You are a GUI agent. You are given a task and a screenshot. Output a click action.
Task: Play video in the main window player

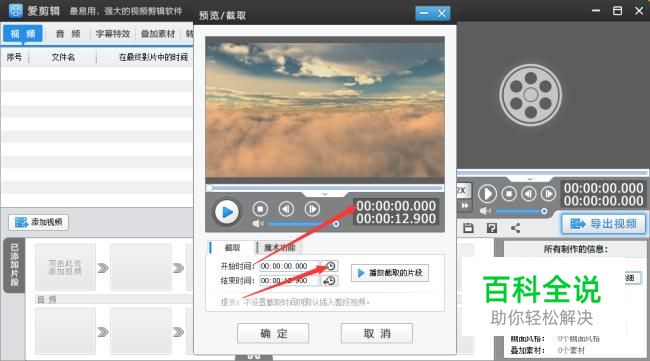tap(488, 194)
